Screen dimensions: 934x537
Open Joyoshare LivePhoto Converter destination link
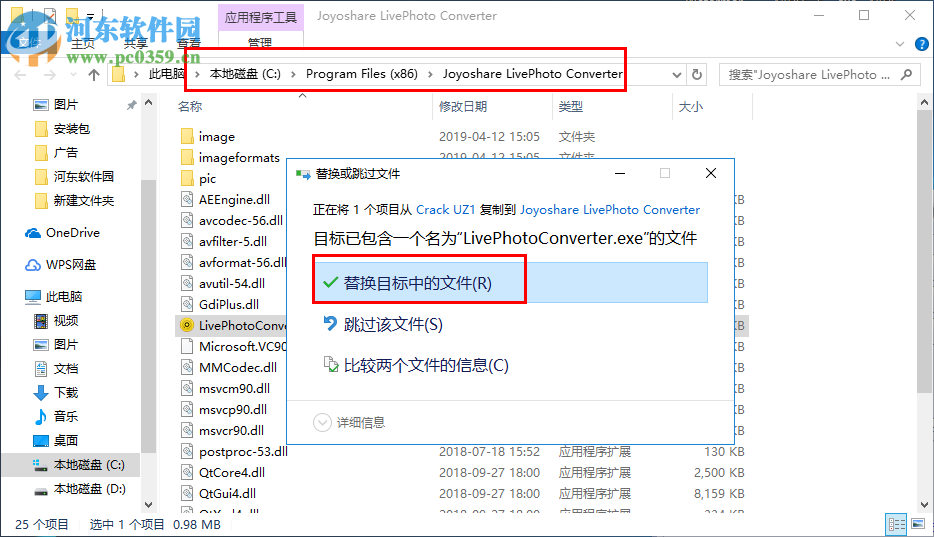coord(610,210)
